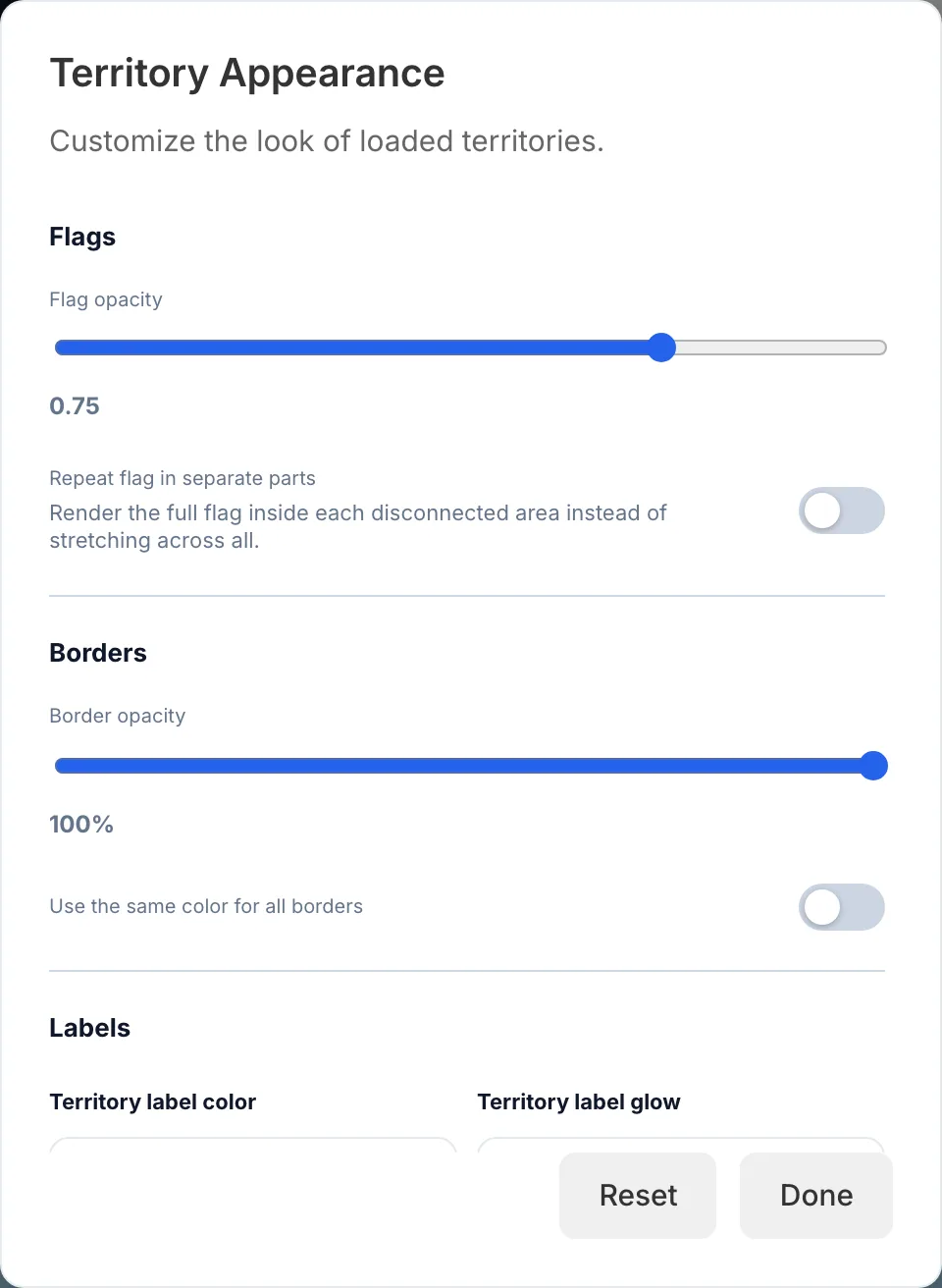Click the gray unfilled end of Flag opacity track
942x1288 pixels.
[x=781, y=348]
